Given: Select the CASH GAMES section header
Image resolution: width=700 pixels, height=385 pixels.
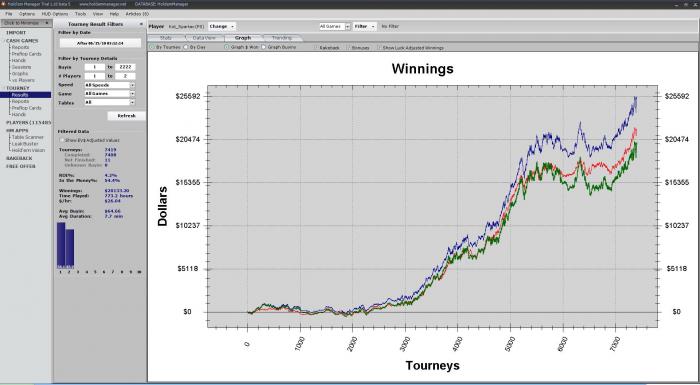Looking at the screenshot, I should (22, 41).
